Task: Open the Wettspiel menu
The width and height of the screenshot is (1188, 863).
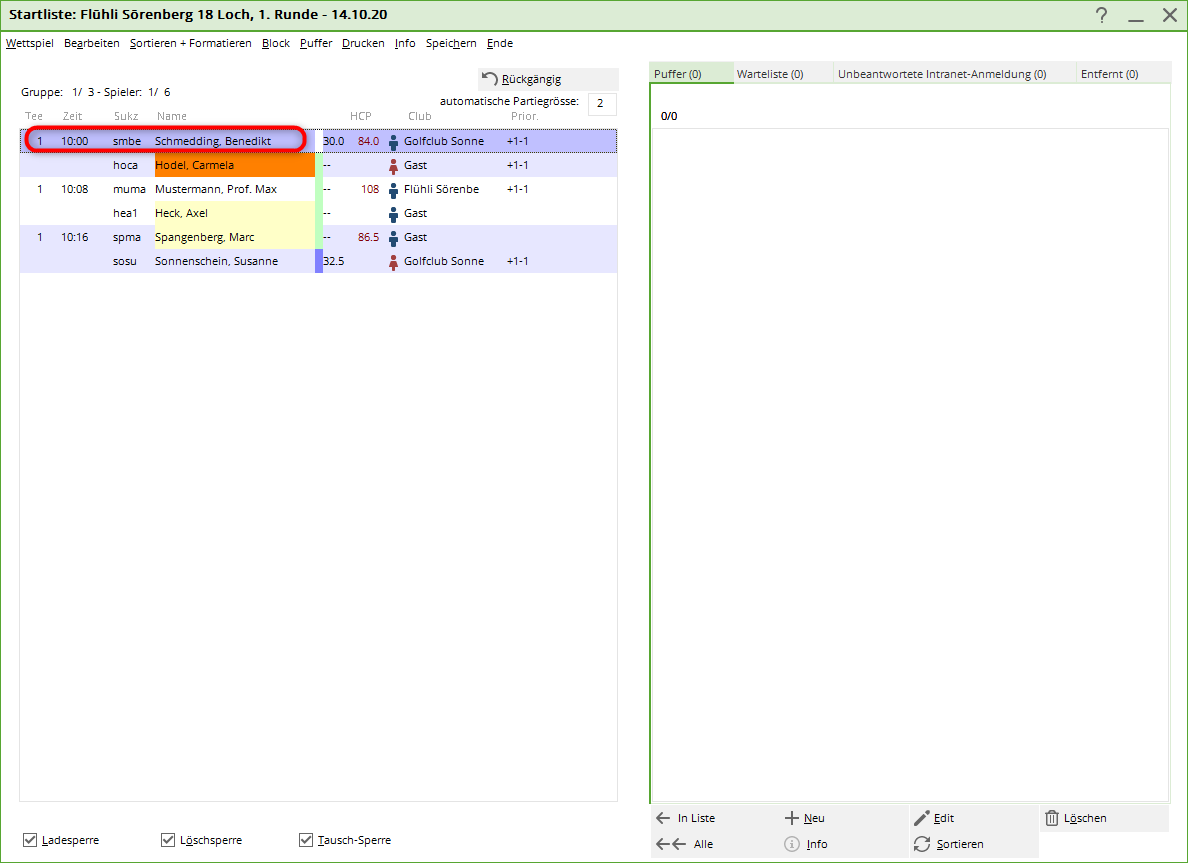Action: pos(30,44)
